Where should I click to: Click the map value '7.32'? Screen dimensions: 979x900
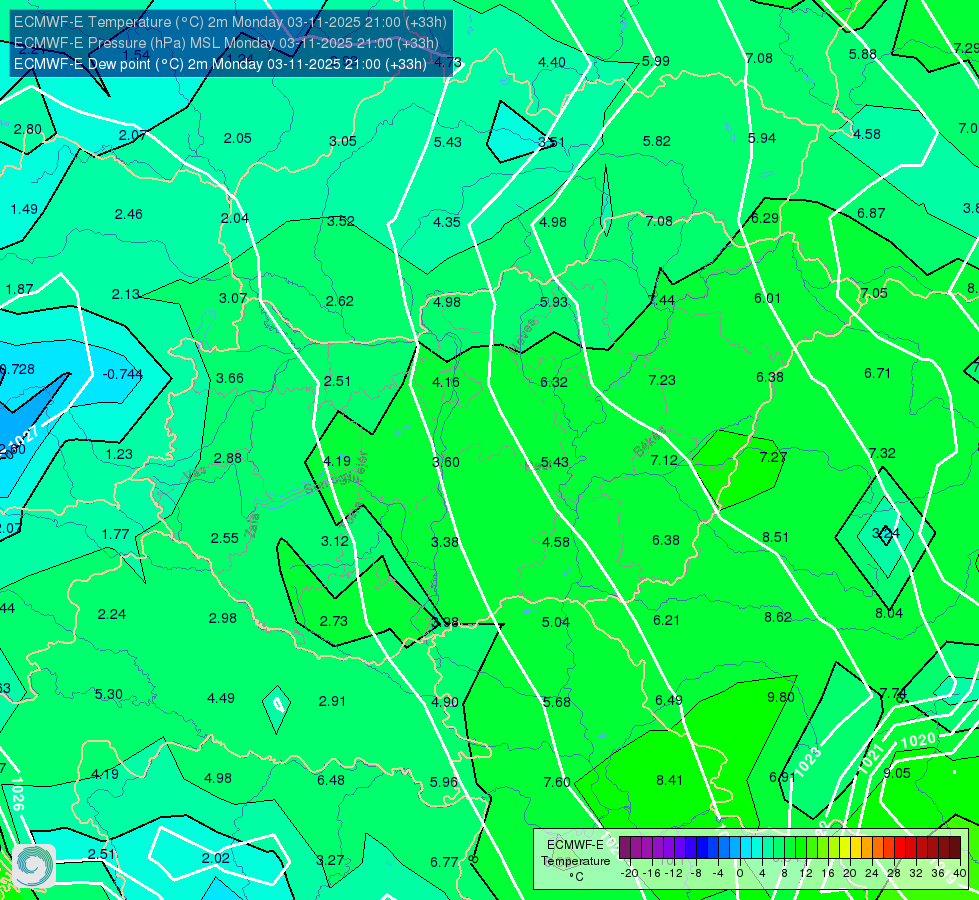tap(882, 453)
